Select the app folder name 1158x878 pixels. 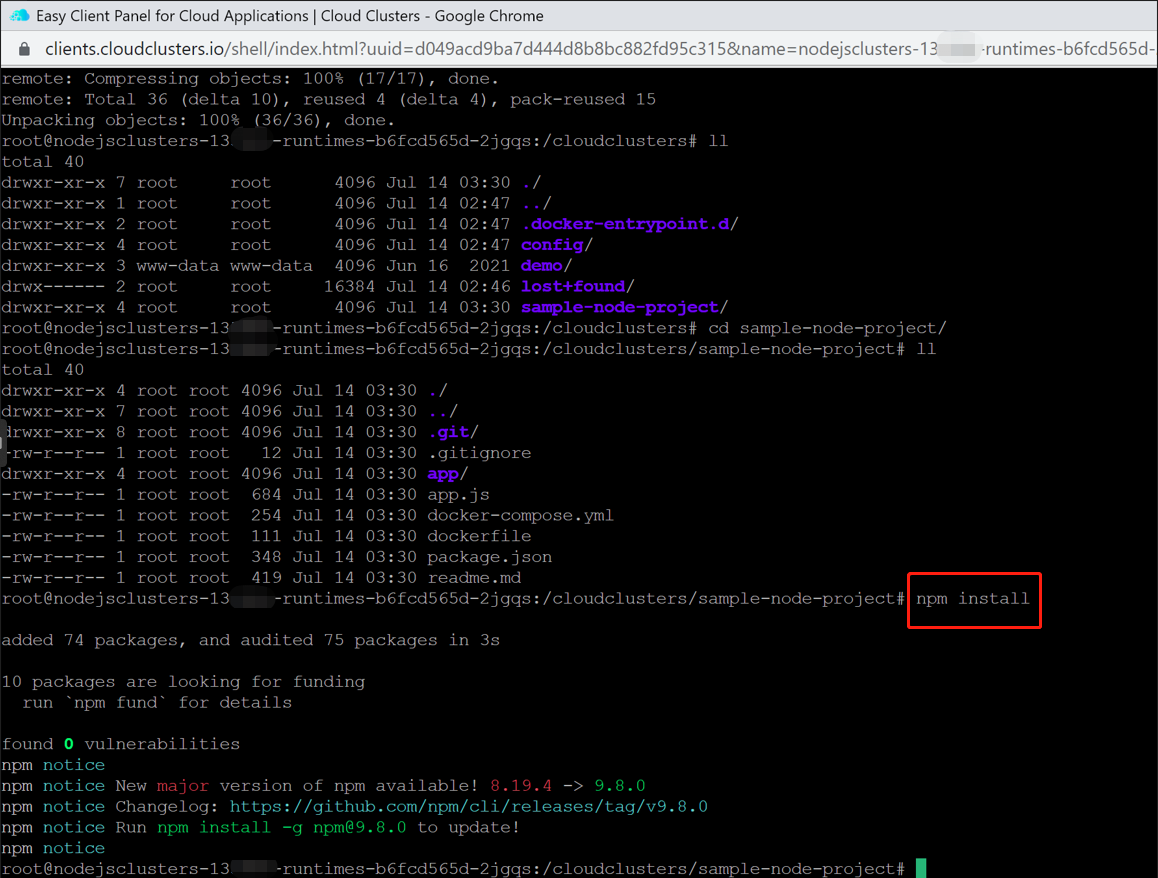443,473
